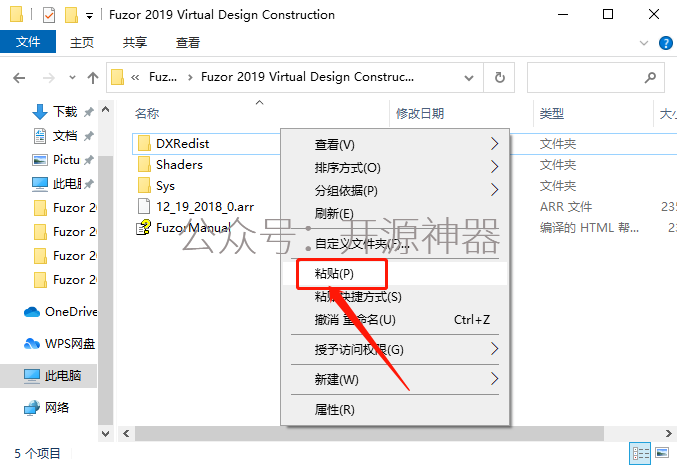Switch to the 主页 ribbon tab
The height and width of the screenshot is (466, 677).
(82, 42)
